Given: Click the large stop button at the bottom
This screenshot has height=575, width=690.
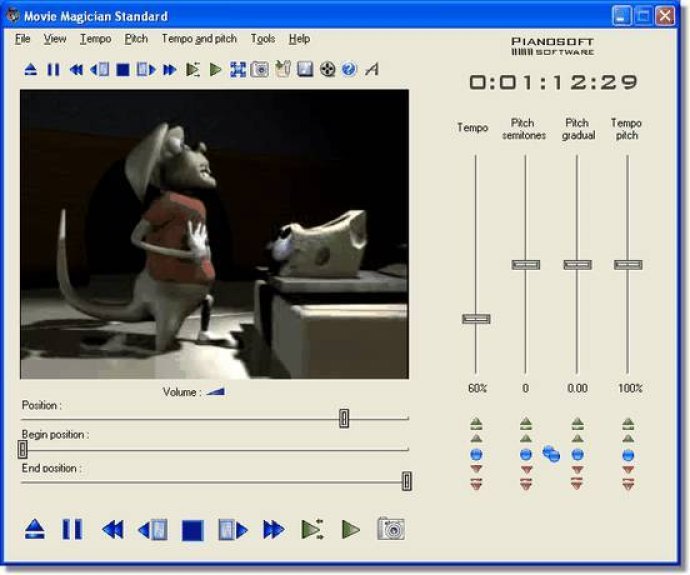Looking at the screenshot, I should pyautogui.click(x=193, y=530).
